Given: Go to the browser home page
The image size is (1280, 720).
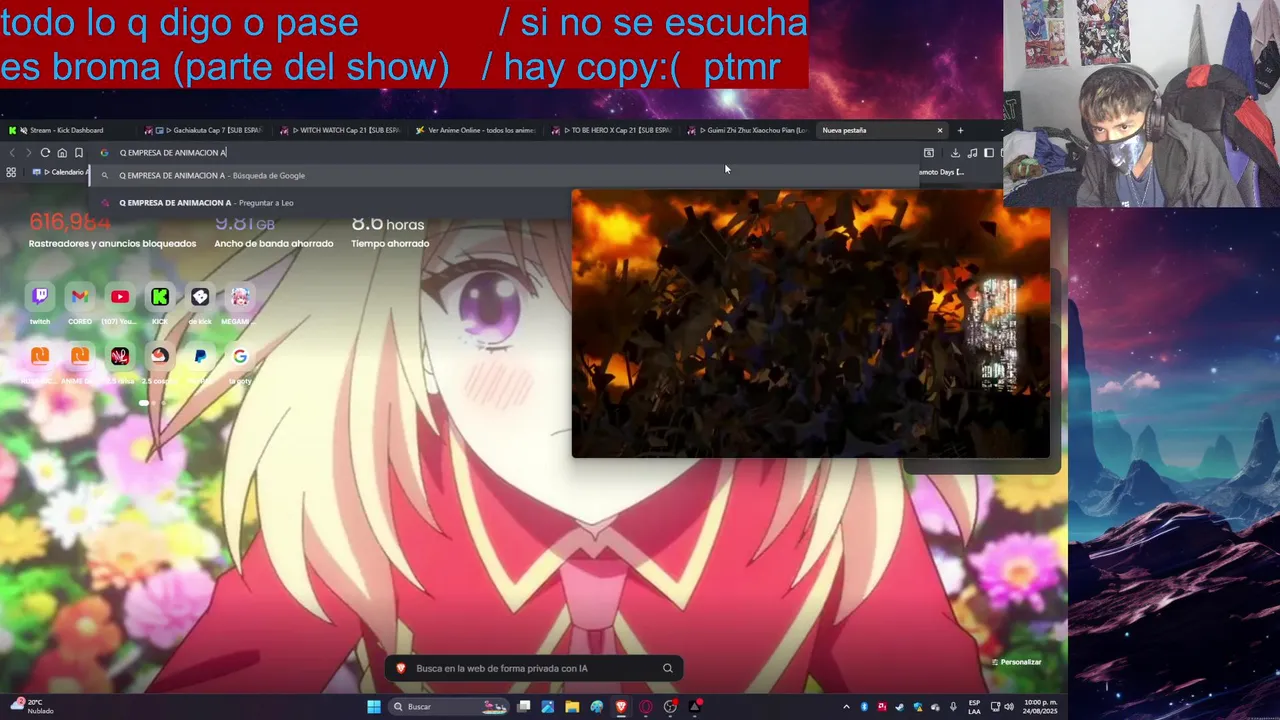Looking at the screenshot, I should click(62, 153).
